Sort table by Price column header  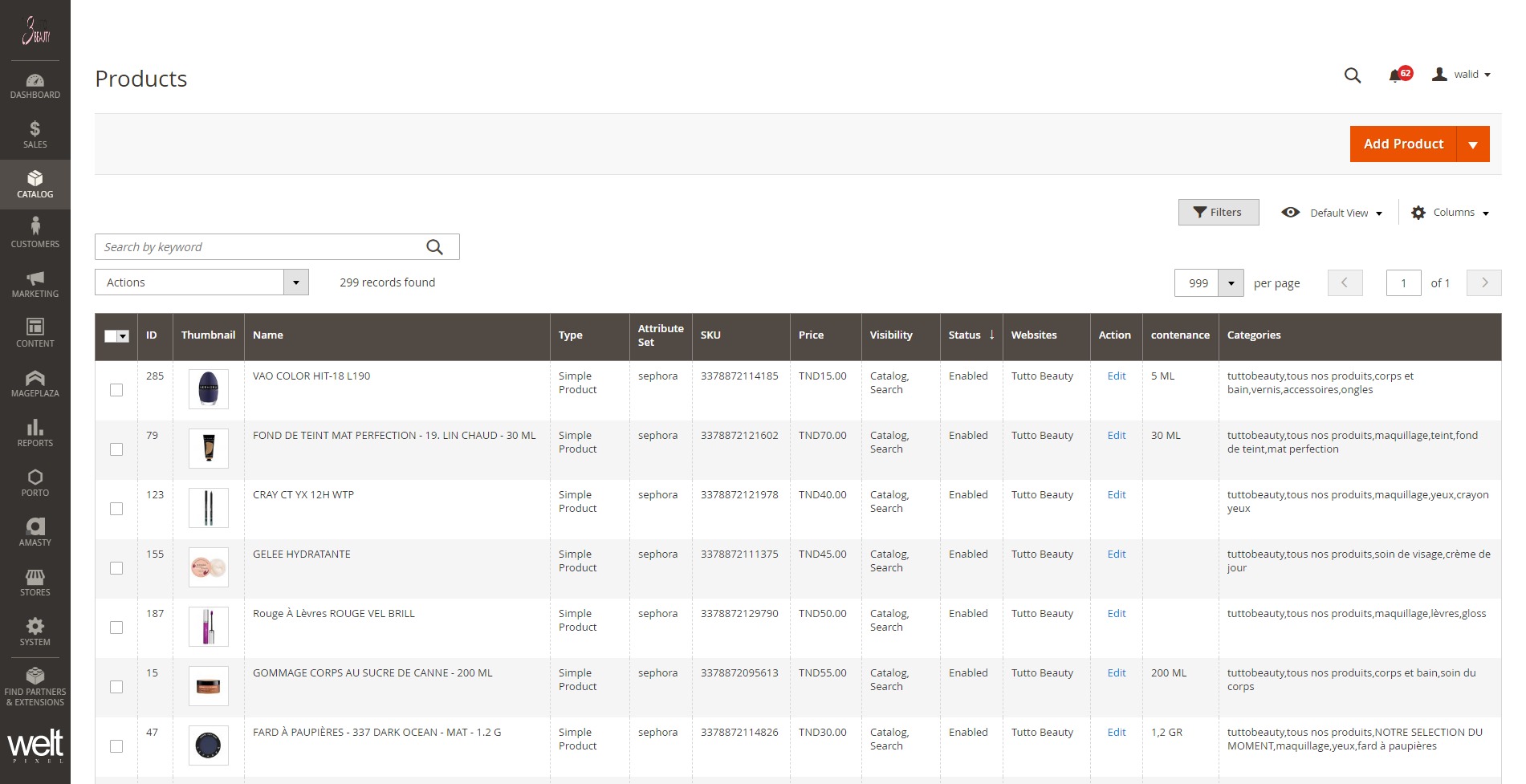pos(825,336)
